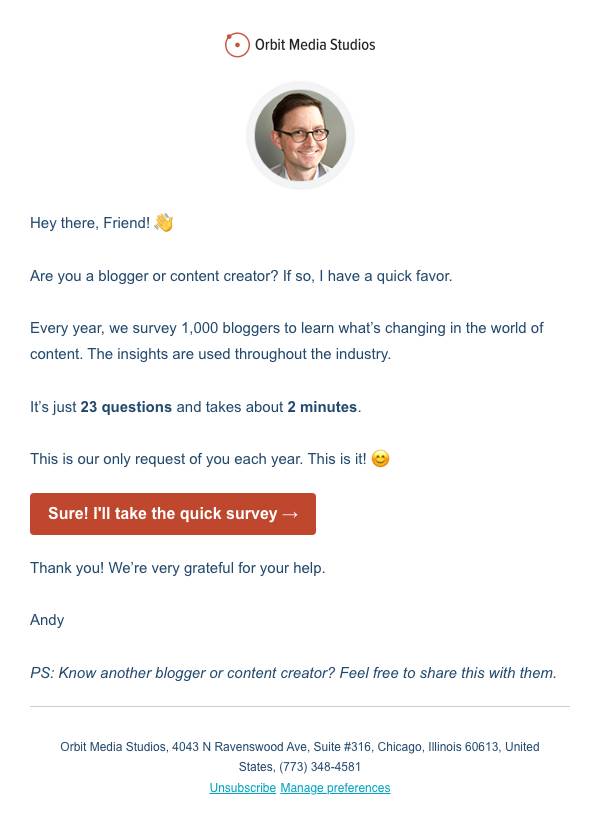Click the paragraph about surveying 1,000 bloggers
600x839 pixels.
pyautogui.click(x=287, y=341)
